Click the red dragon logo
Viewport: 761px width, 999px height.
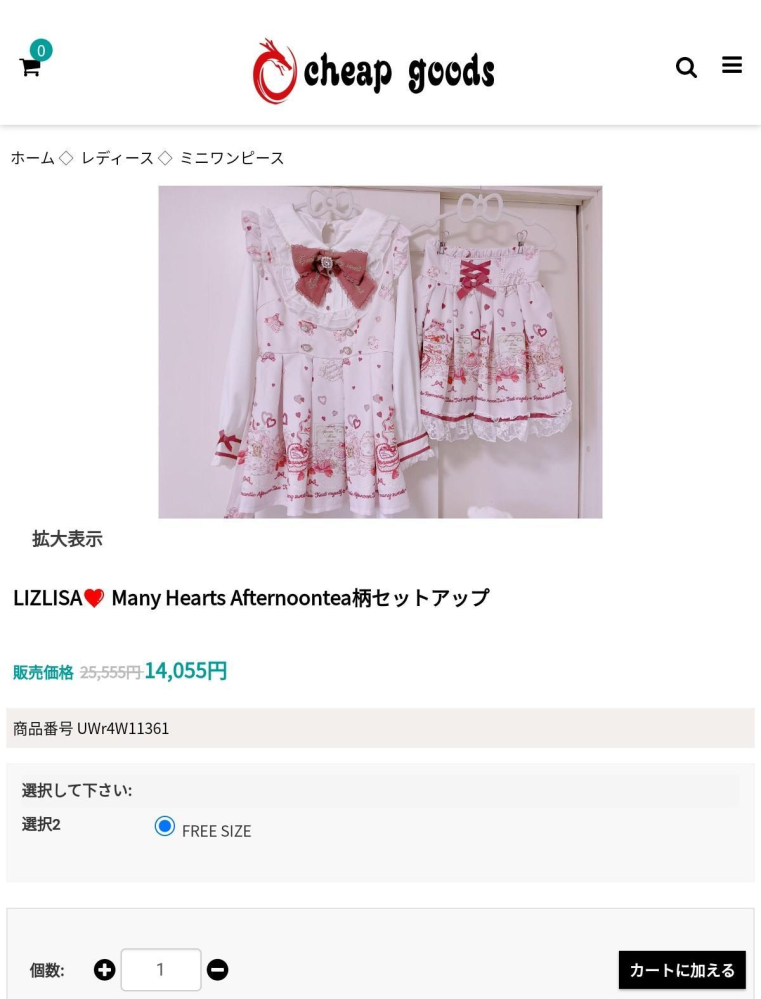tap(275, 71)
